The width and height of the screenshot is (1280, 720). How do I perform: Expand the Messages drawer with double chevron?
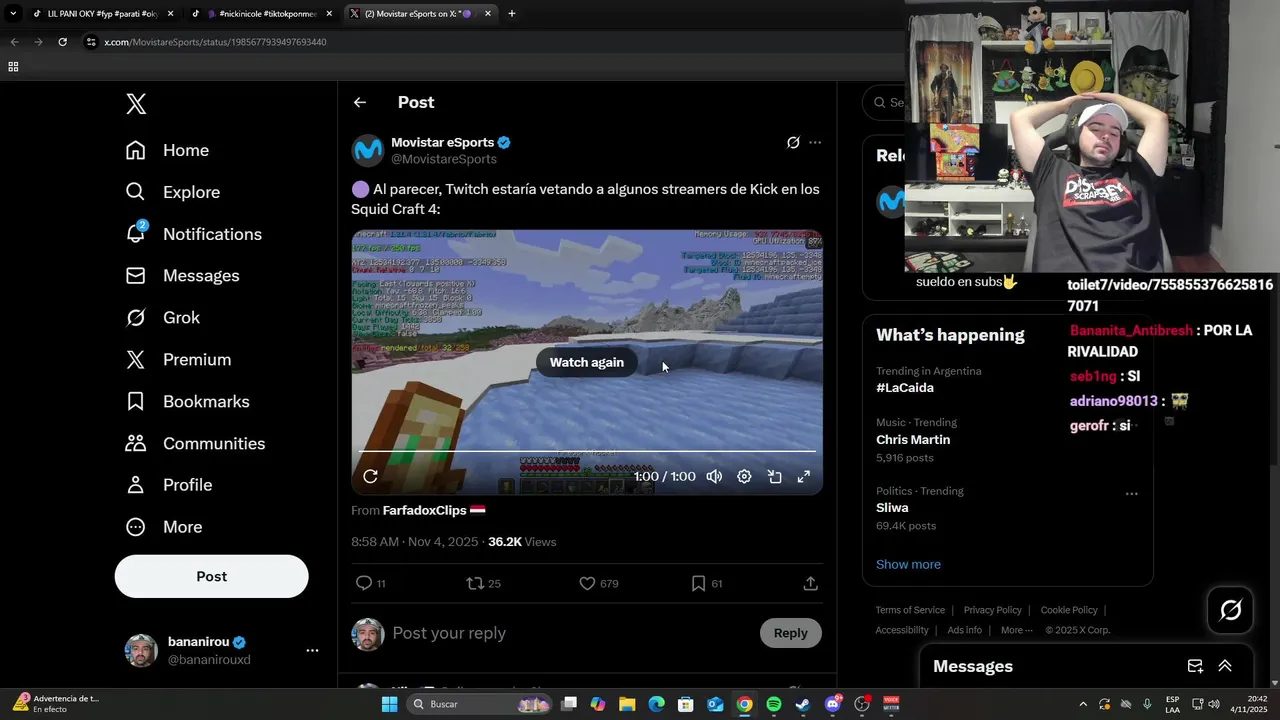pos(1225,666)
